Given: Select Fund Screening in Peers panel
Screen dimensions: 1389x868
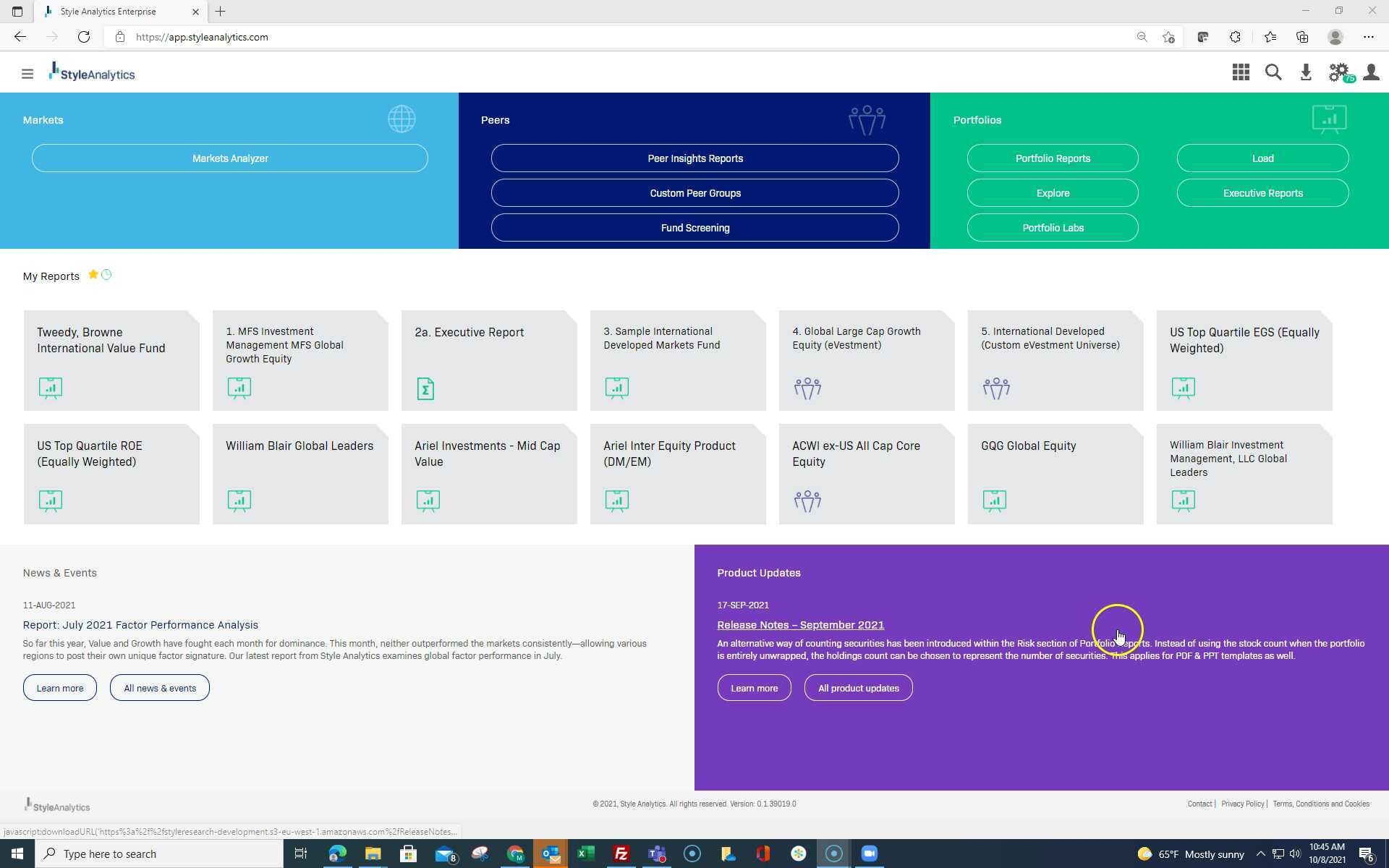Looking at the screenshot, I should click(x=694, y=228).
